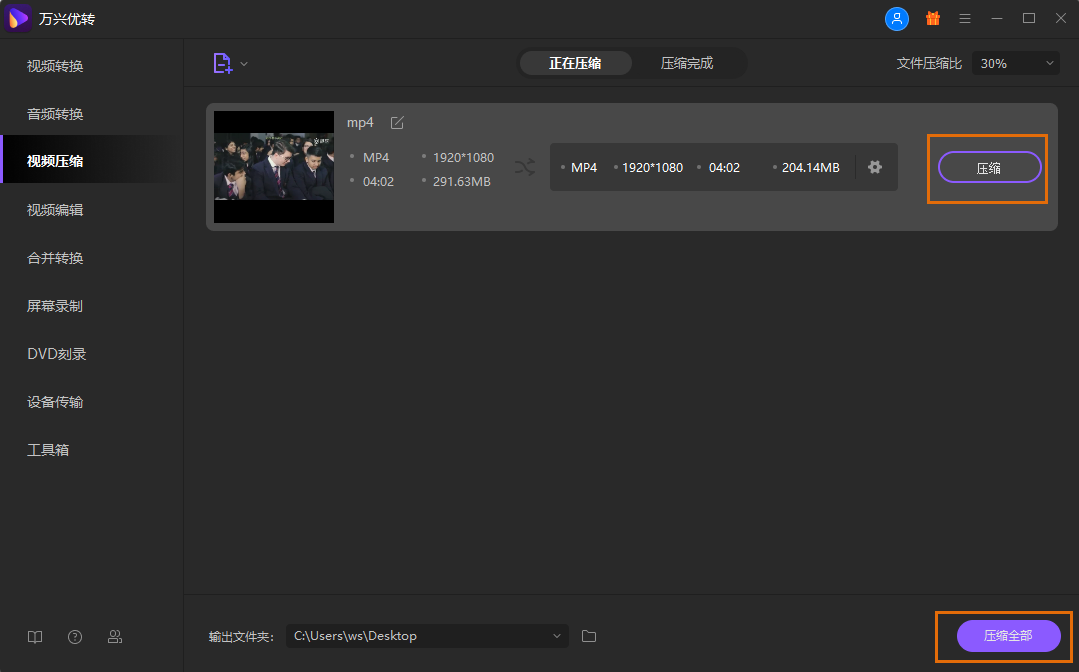Open compression settings gear icon
The width and height of the screenshot is (1079, 672).
[875, 167]
